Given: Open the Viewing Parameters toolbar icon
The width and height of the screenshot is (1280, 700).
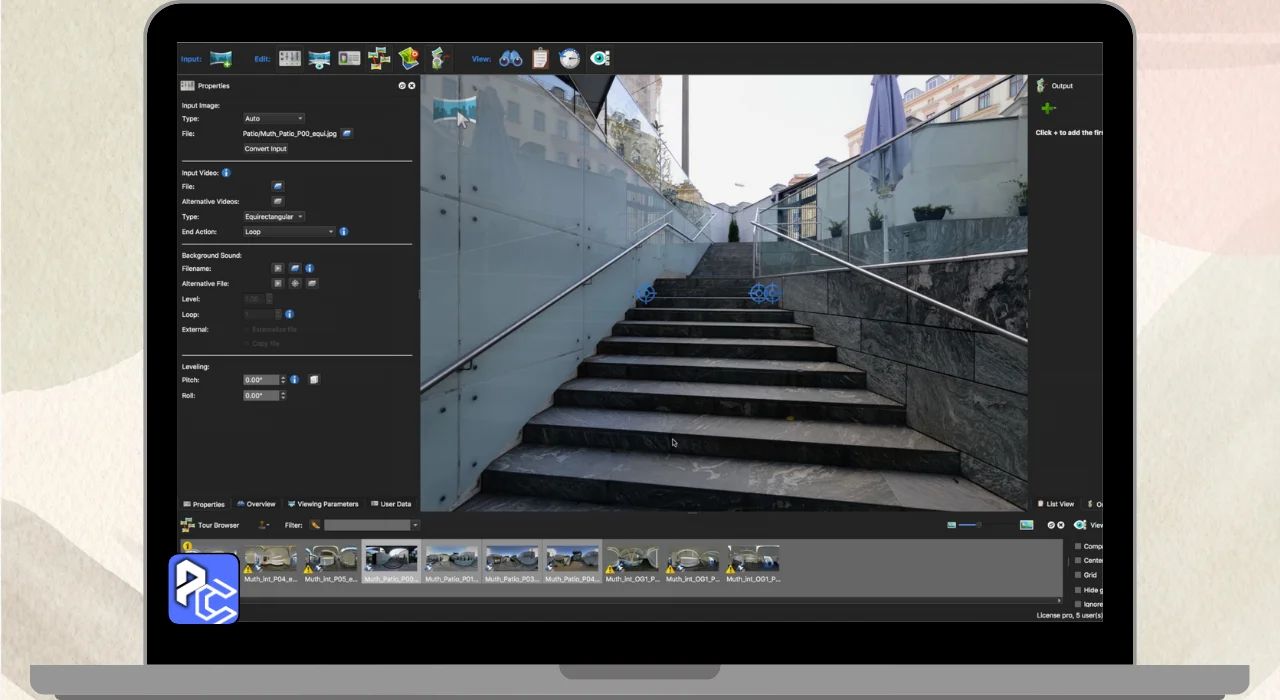Looking at the screenshot, I should coord(319,59).
